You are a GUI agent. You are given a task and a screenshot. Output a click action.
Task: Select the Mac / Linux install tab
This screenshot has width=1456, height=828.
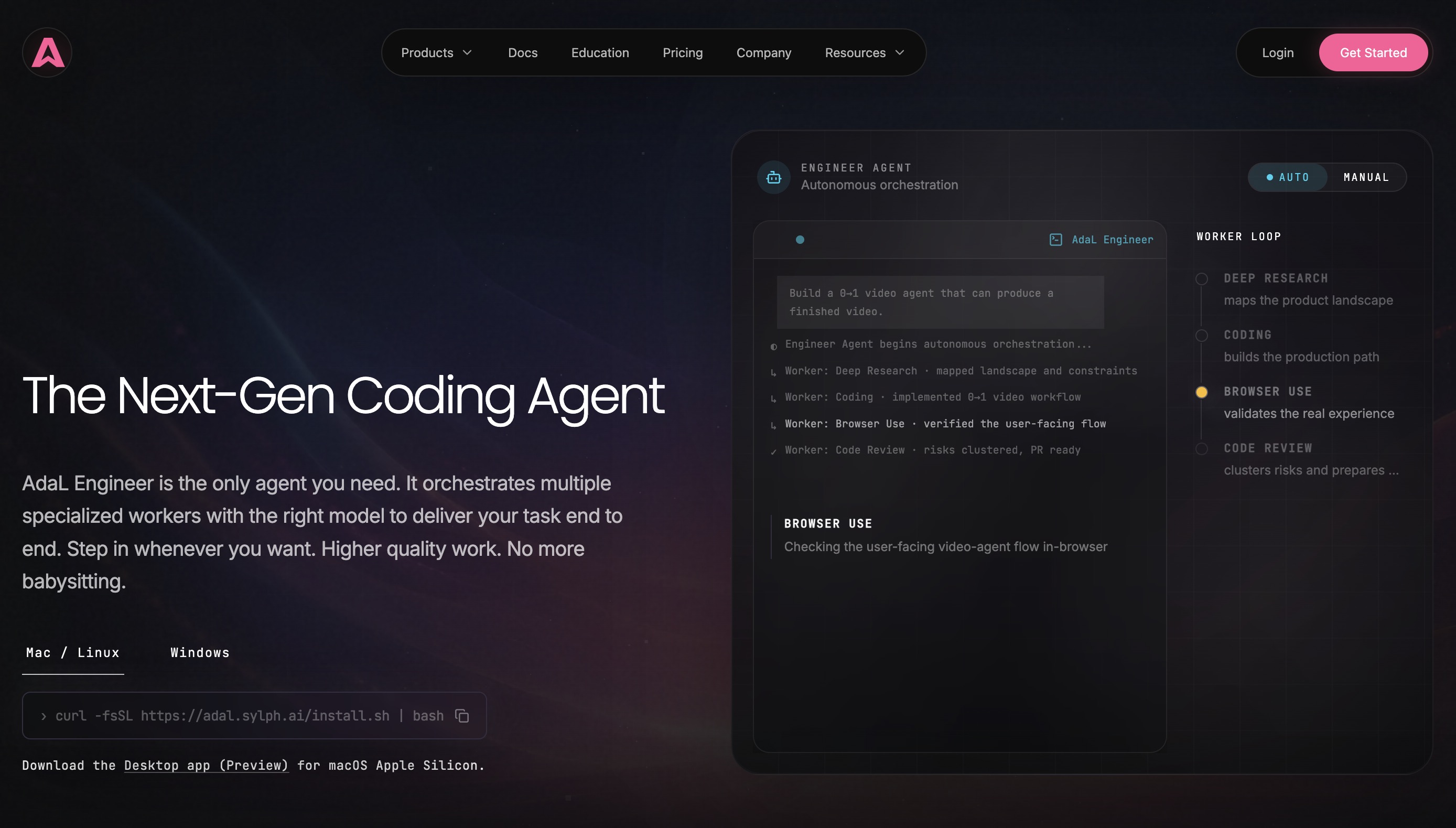point(73,653)
